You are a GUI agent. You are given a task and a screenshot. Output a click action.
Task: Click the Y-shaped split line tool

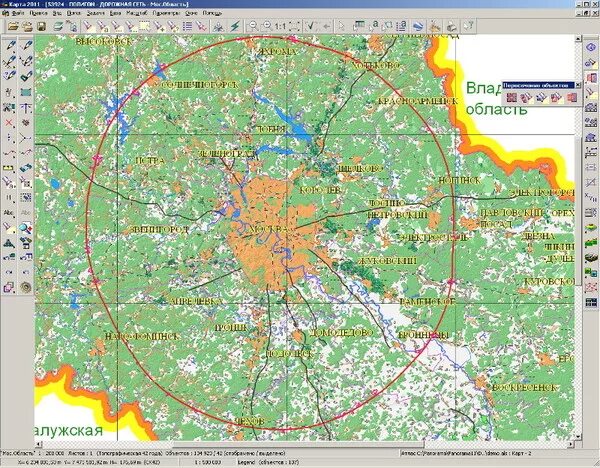click(26, 138)
